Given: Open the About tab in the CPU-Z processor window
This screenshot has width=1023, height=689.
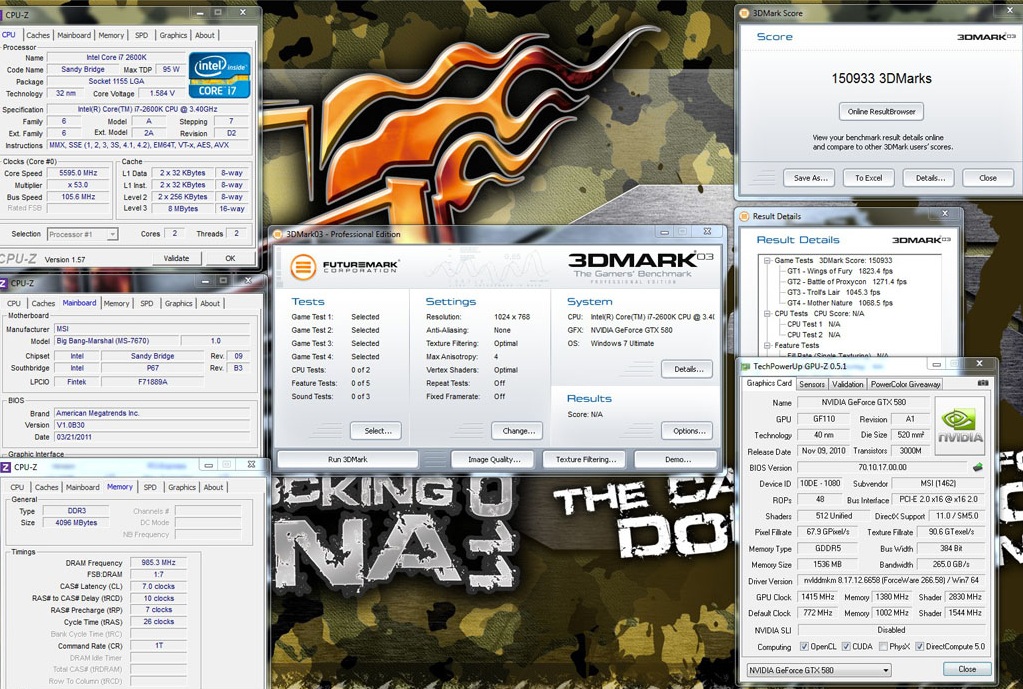Looking at the screenshot, I should (x=205, y=35).
